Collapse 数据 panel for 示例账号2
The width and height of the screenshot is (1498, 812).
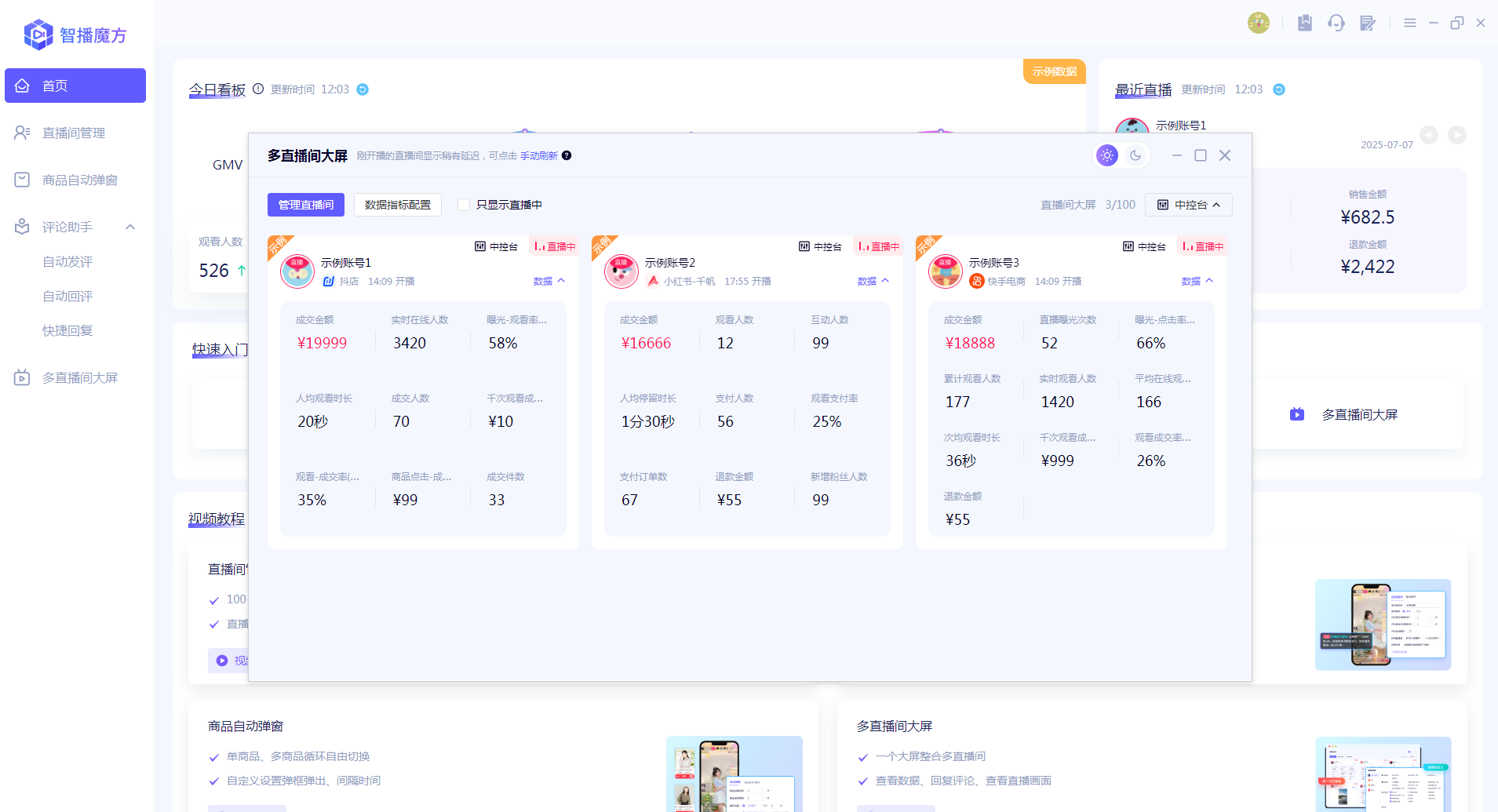pos(873,281)
